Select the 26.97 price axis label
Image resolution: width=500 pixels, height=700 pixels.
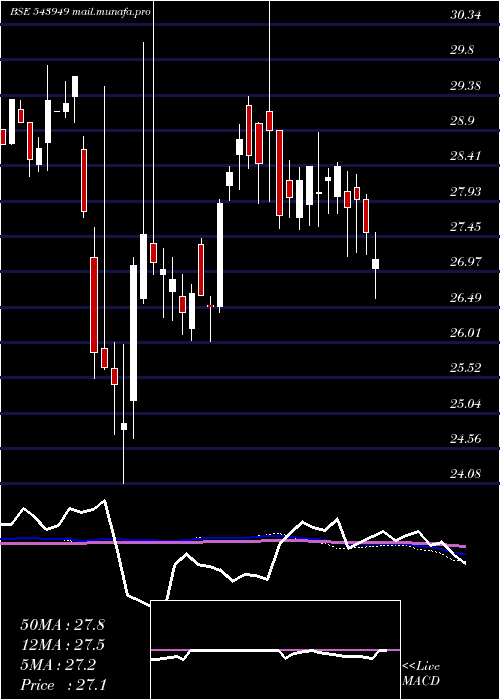click(466, 262)
